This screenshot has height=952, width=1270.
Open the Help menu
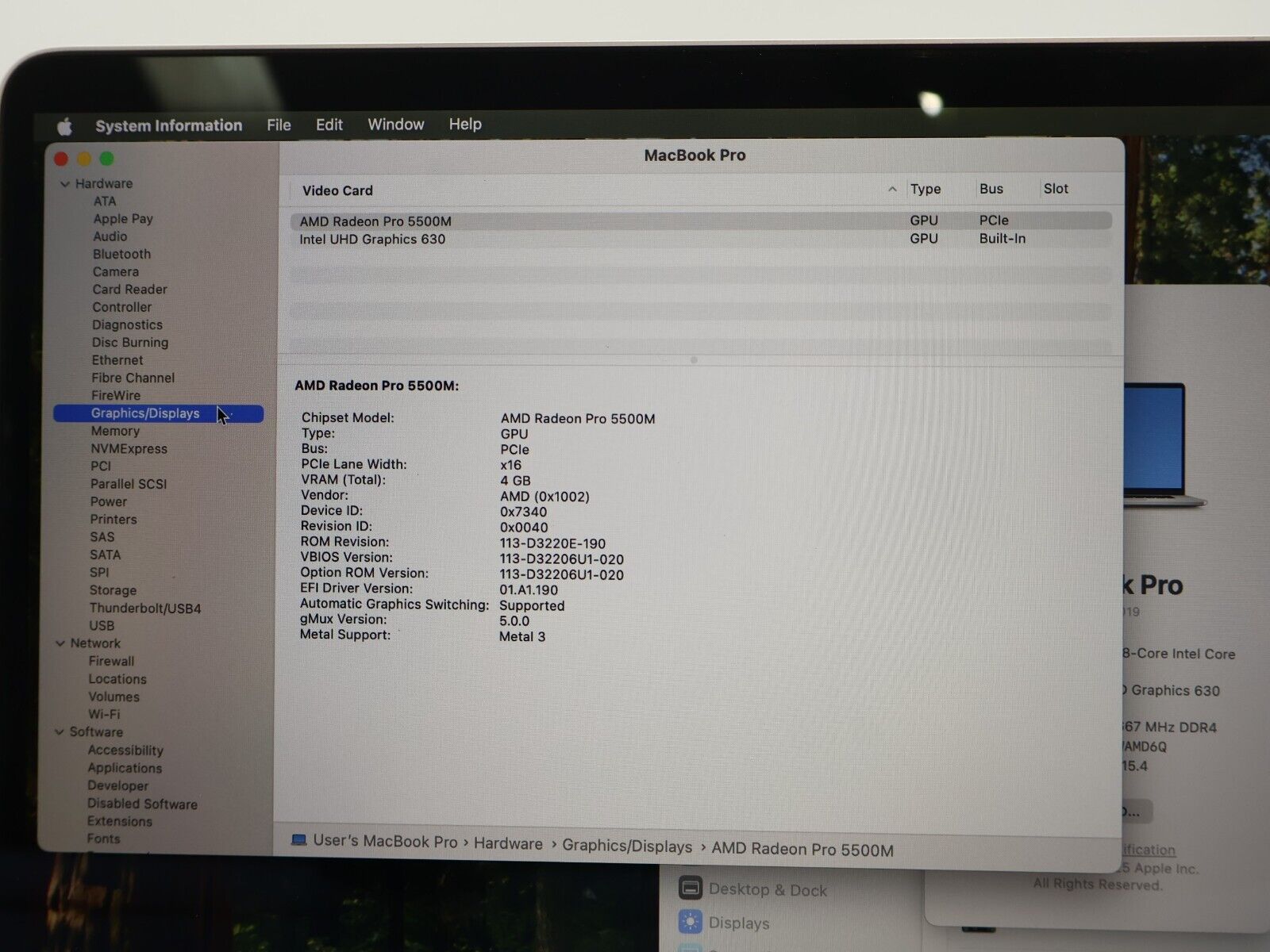coord(465,124)
